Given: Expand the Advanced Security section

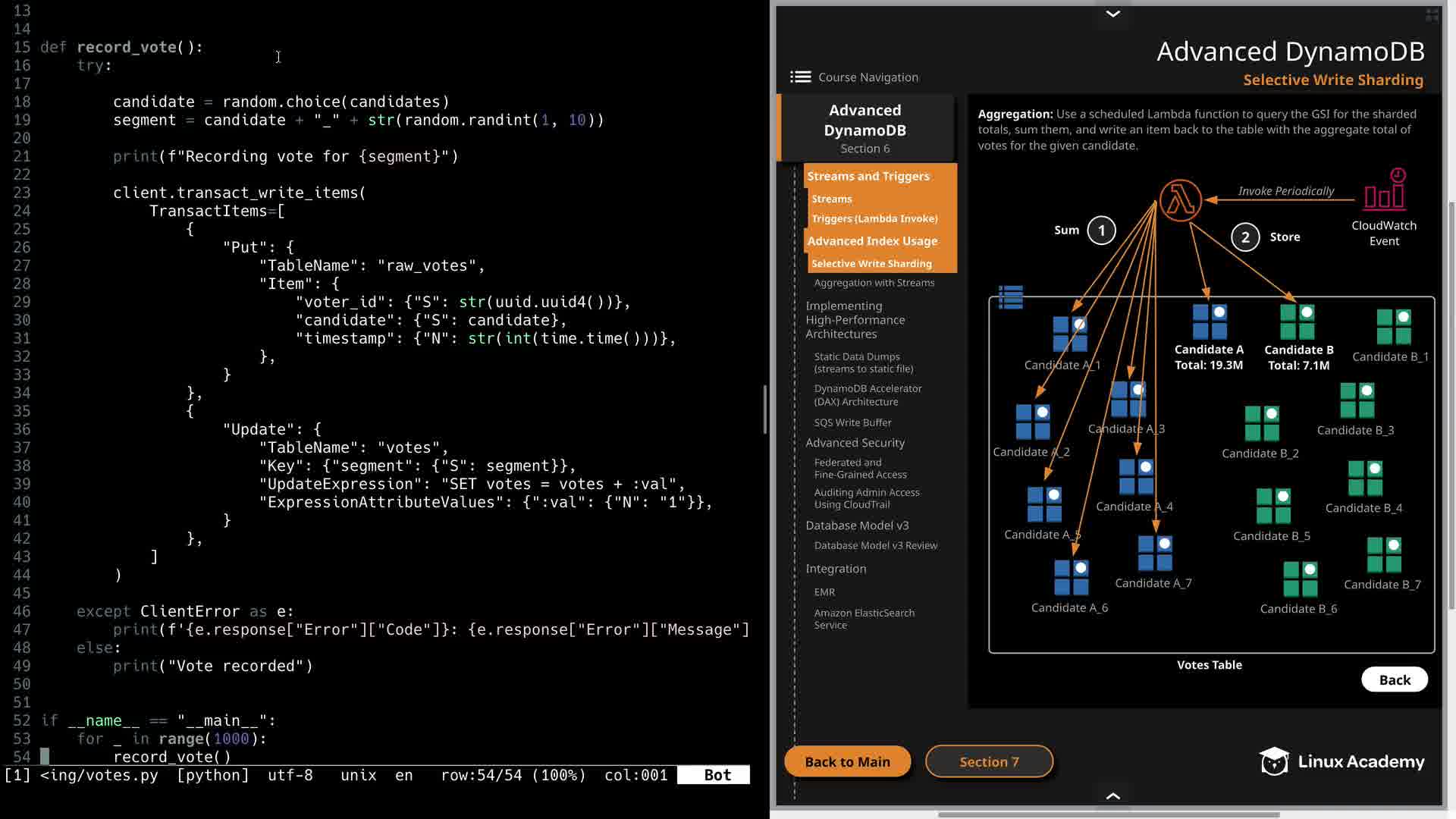Looking at the screenshot, I should point(855,443).
